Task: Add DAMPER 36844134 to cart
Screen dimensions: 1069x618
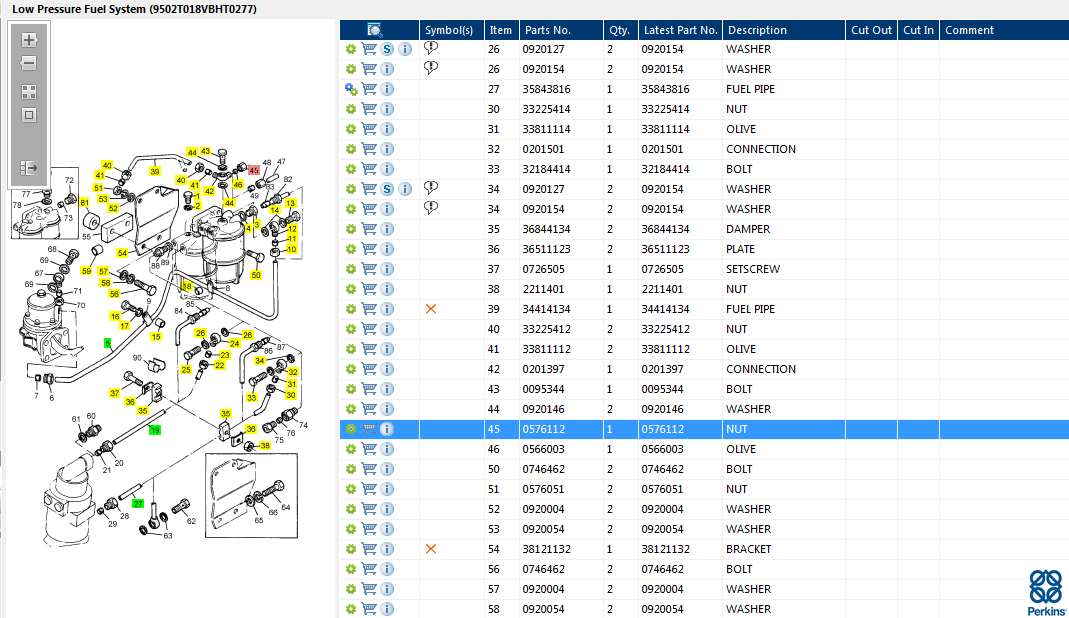Action: point(369,229)
